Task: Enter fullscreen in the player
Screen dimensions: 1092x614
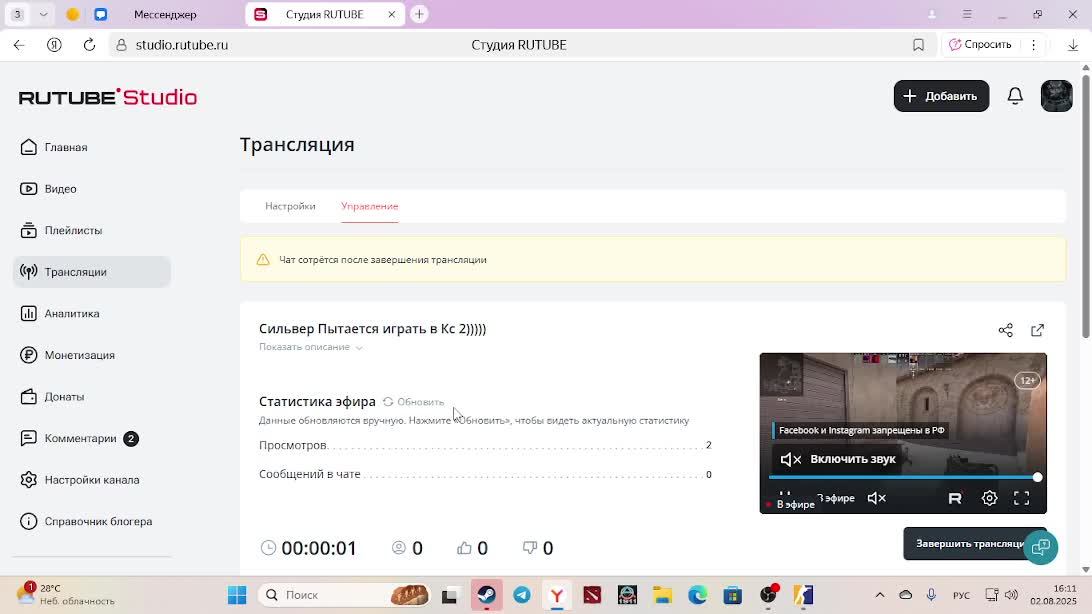Action: tap(1021, 498)
